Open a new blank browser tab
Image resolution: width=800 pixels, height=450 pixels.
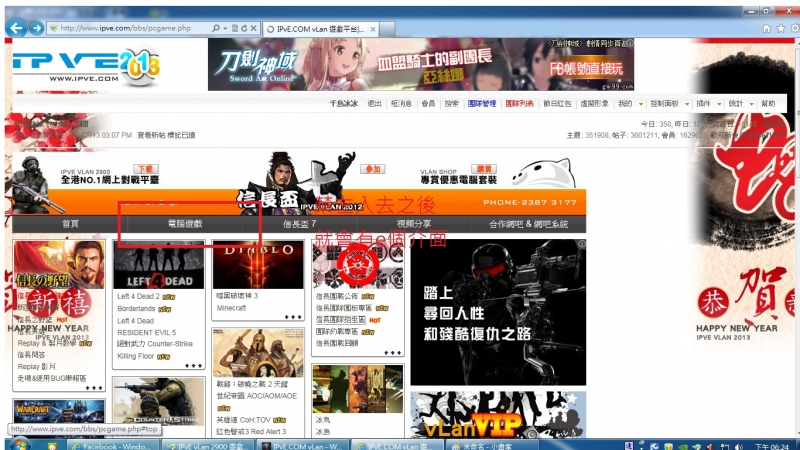pyautogui.click(x=387, y=29)
